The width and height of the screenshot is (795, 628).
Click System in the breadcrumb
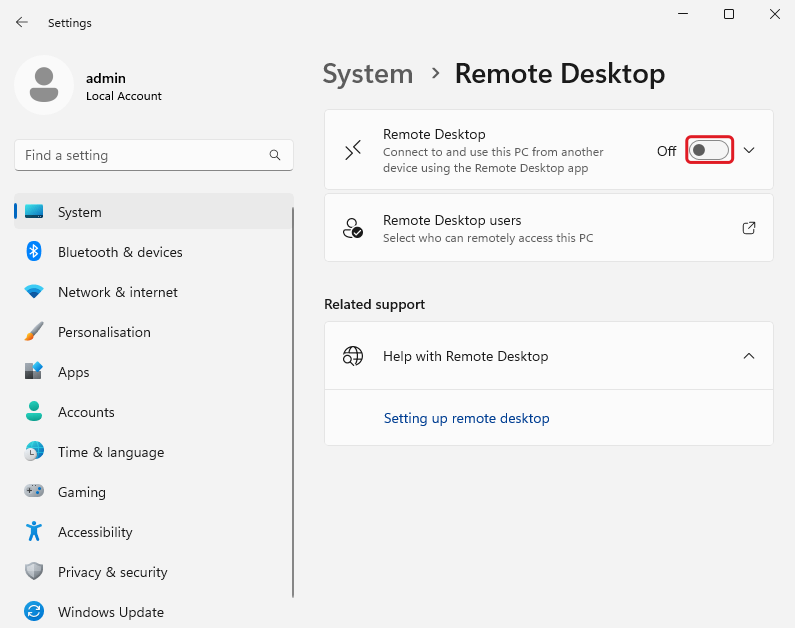tap(367, 74)
